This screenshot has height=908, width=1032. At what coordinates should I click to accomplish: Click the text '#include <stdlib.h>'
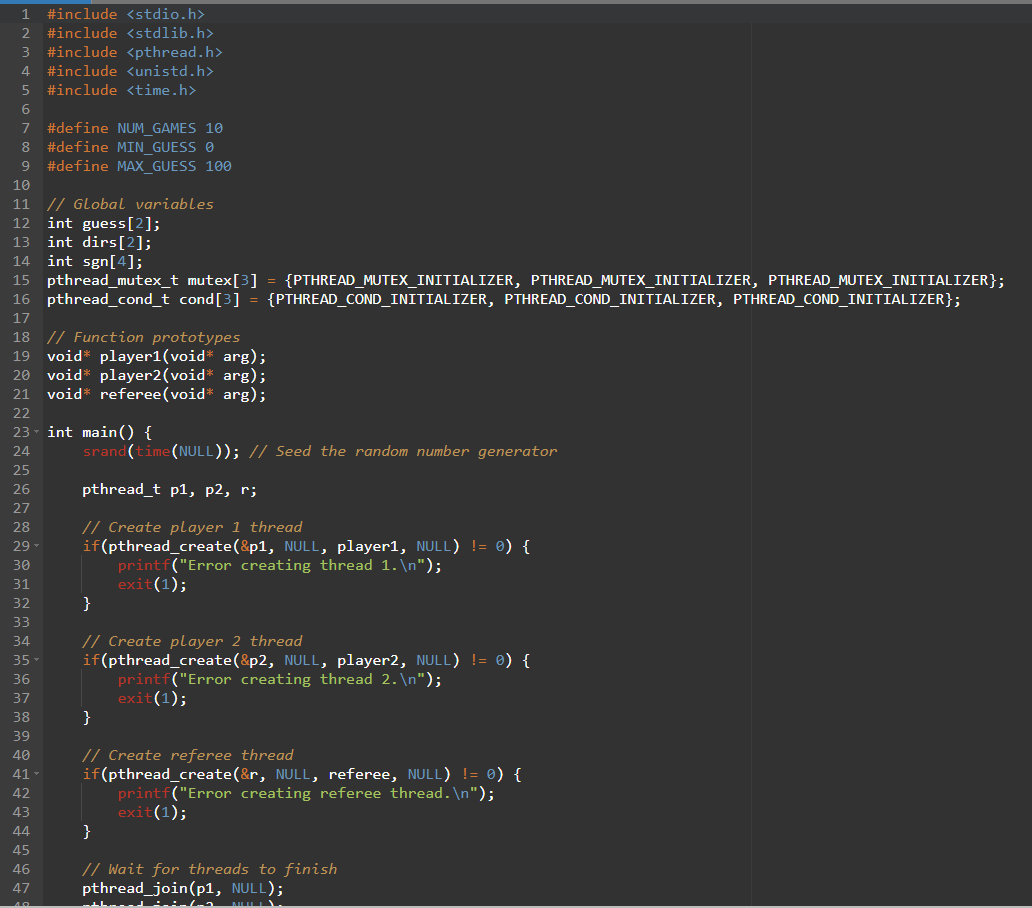pos(130,33)
